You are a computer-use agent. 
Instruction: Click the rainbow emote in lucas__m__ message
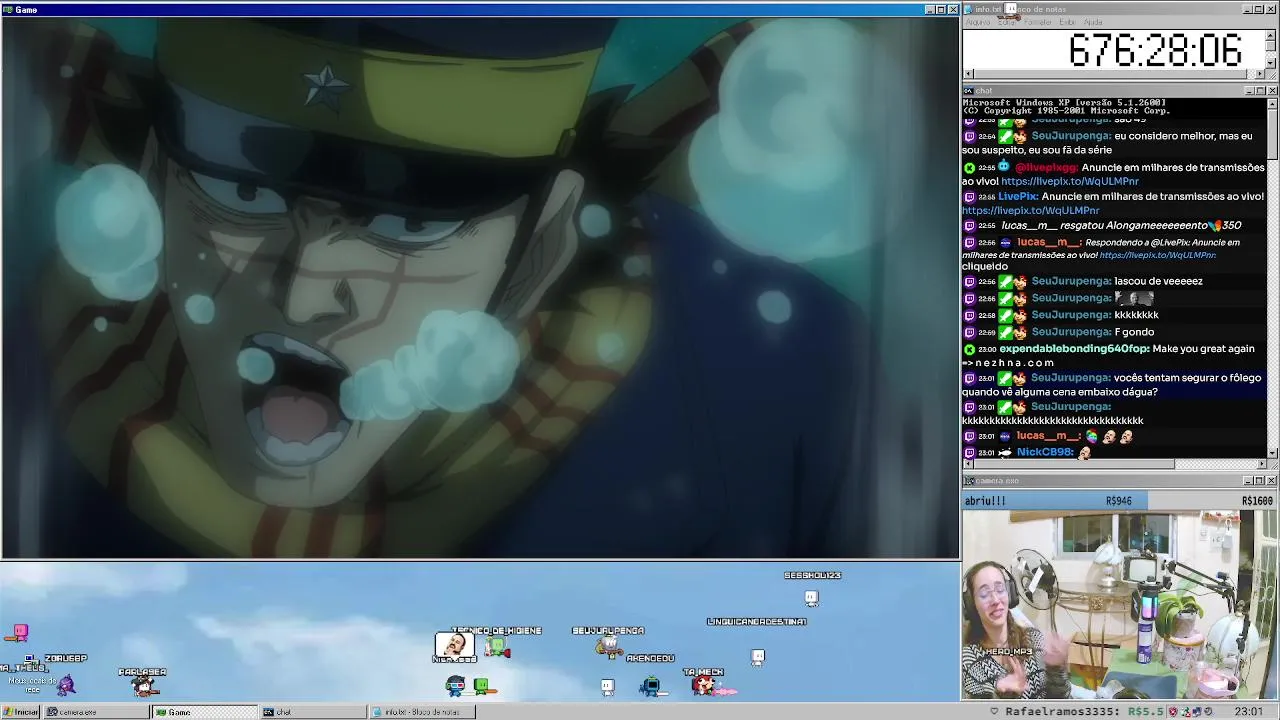click(x=1092, y=436)
